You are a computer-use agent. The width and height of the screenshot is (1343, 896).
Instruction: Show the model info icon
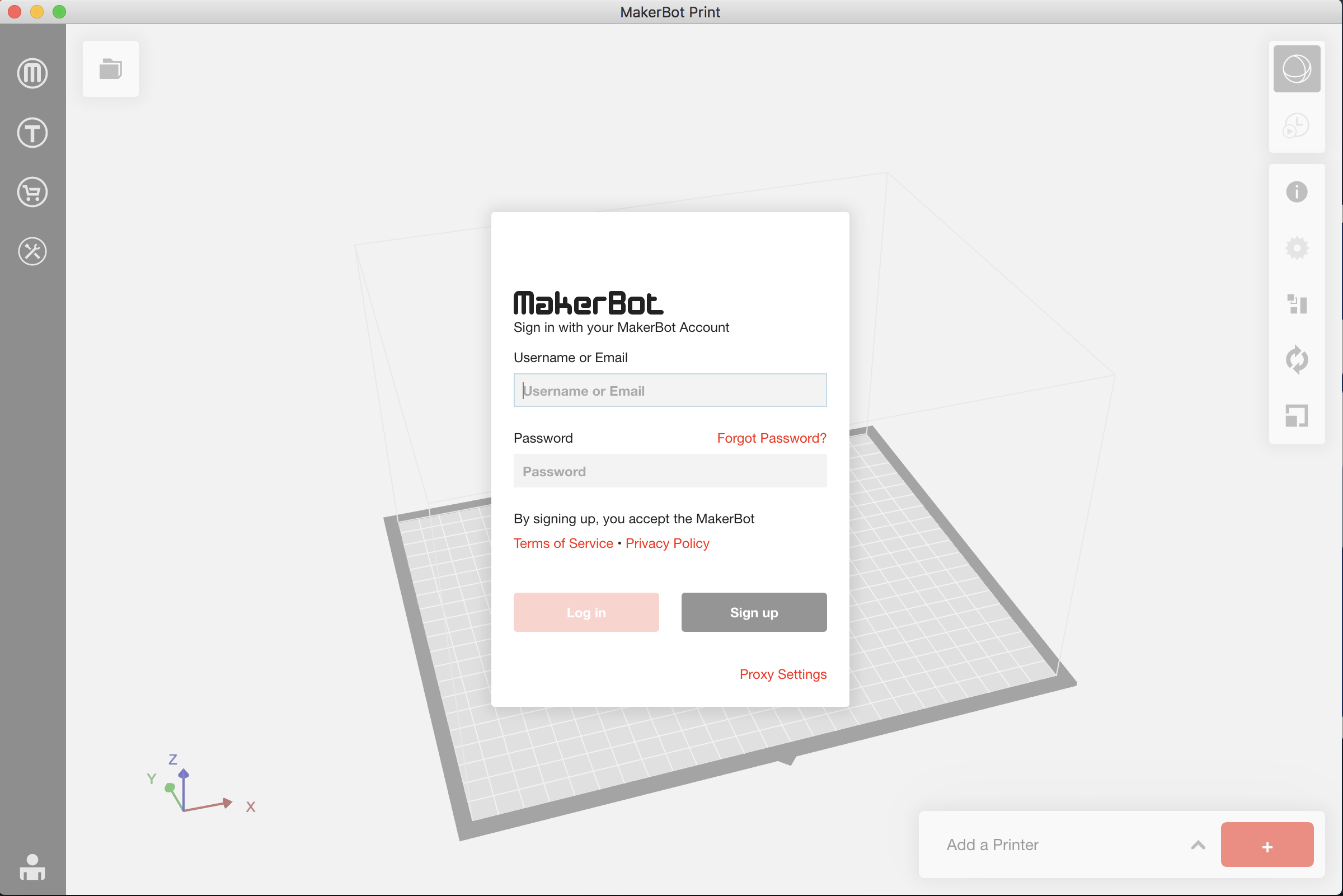click(1296, 191)
